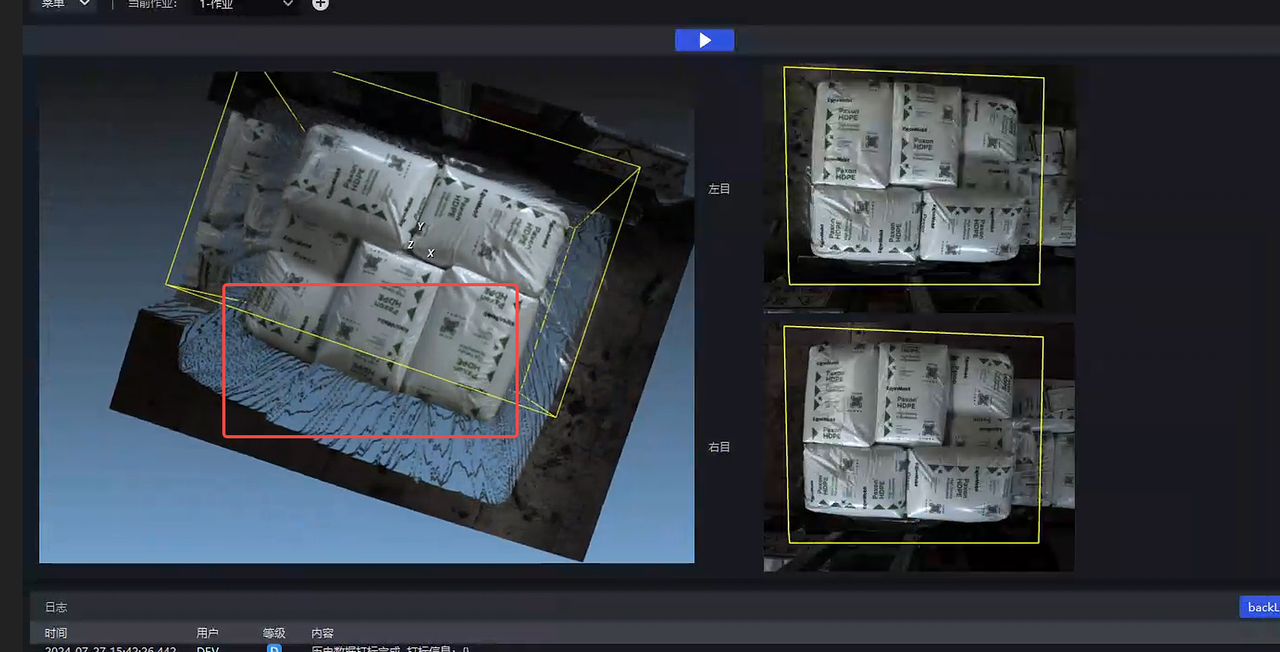Viewport: 1280px width, 652px height.
Task: Select the 日志 log panel header
Action: tap(56, 607)
